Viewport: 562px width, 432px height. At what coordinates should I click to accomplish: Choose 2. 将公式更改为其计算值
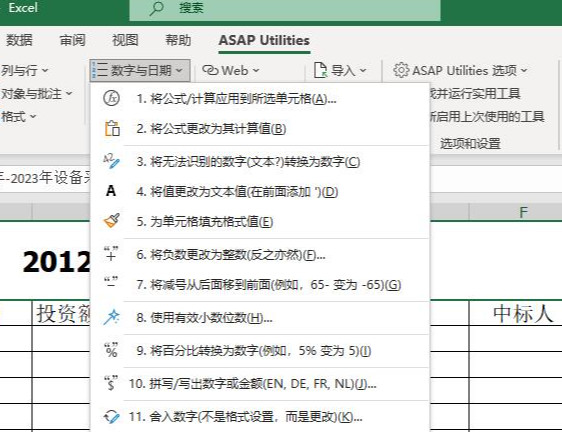[x=260, y=129]
